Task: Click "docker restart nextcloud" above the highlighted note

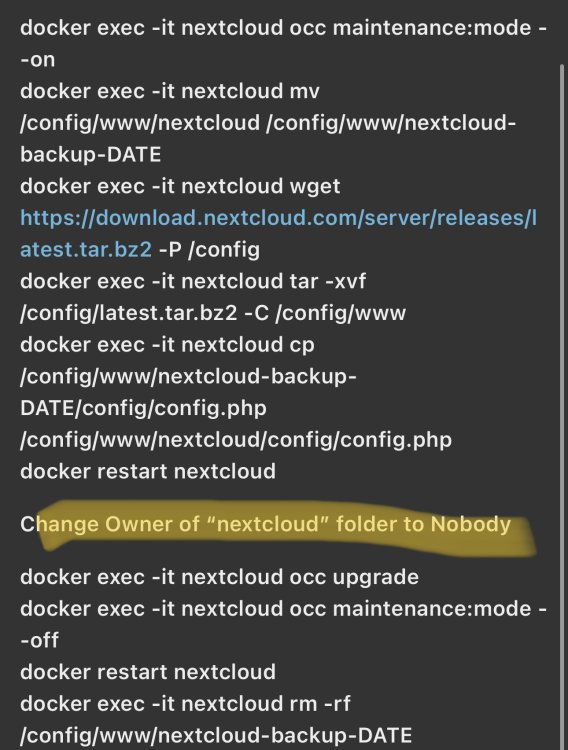Action: [148, 472]
